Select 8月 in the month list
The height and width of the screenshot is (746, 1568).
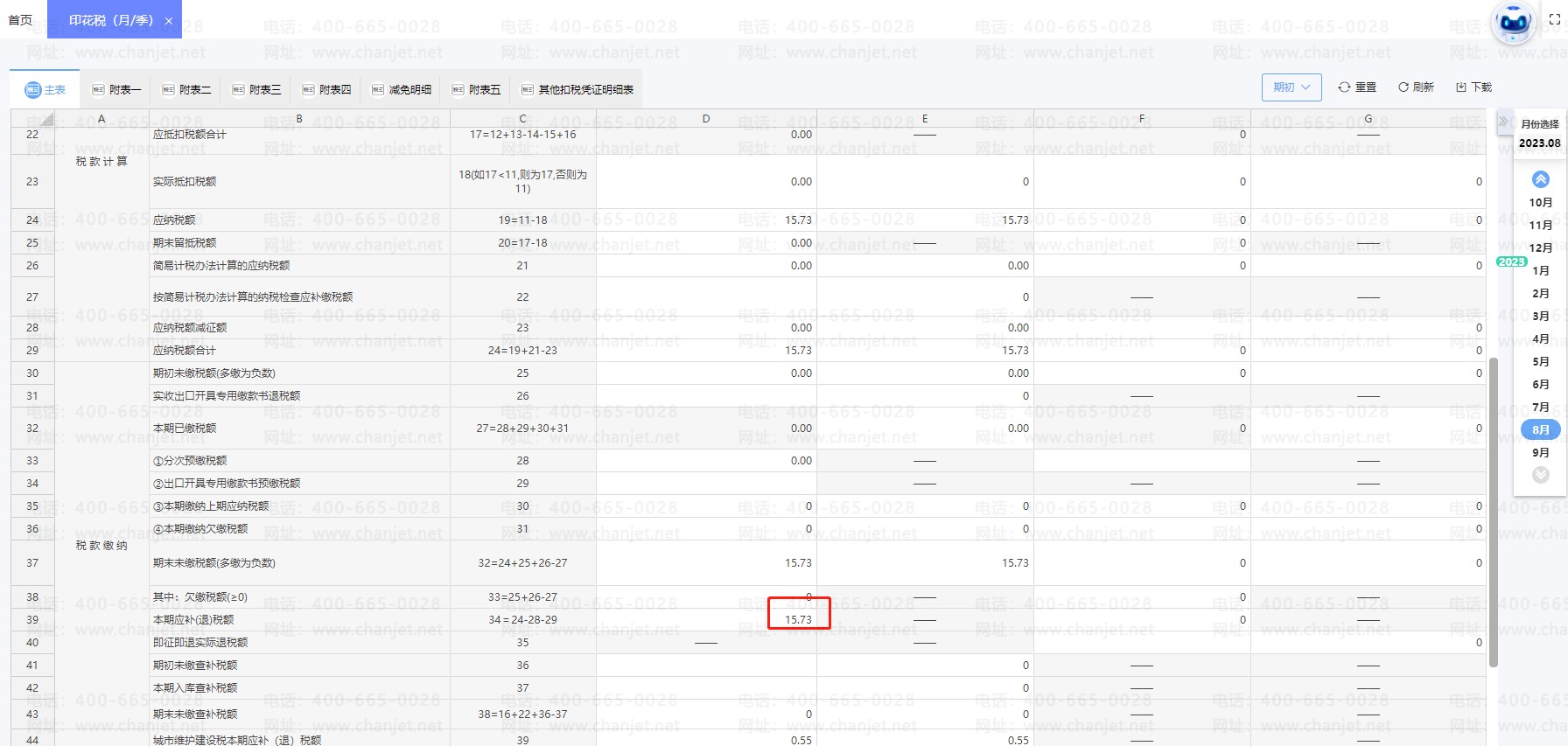[1541, 429]
